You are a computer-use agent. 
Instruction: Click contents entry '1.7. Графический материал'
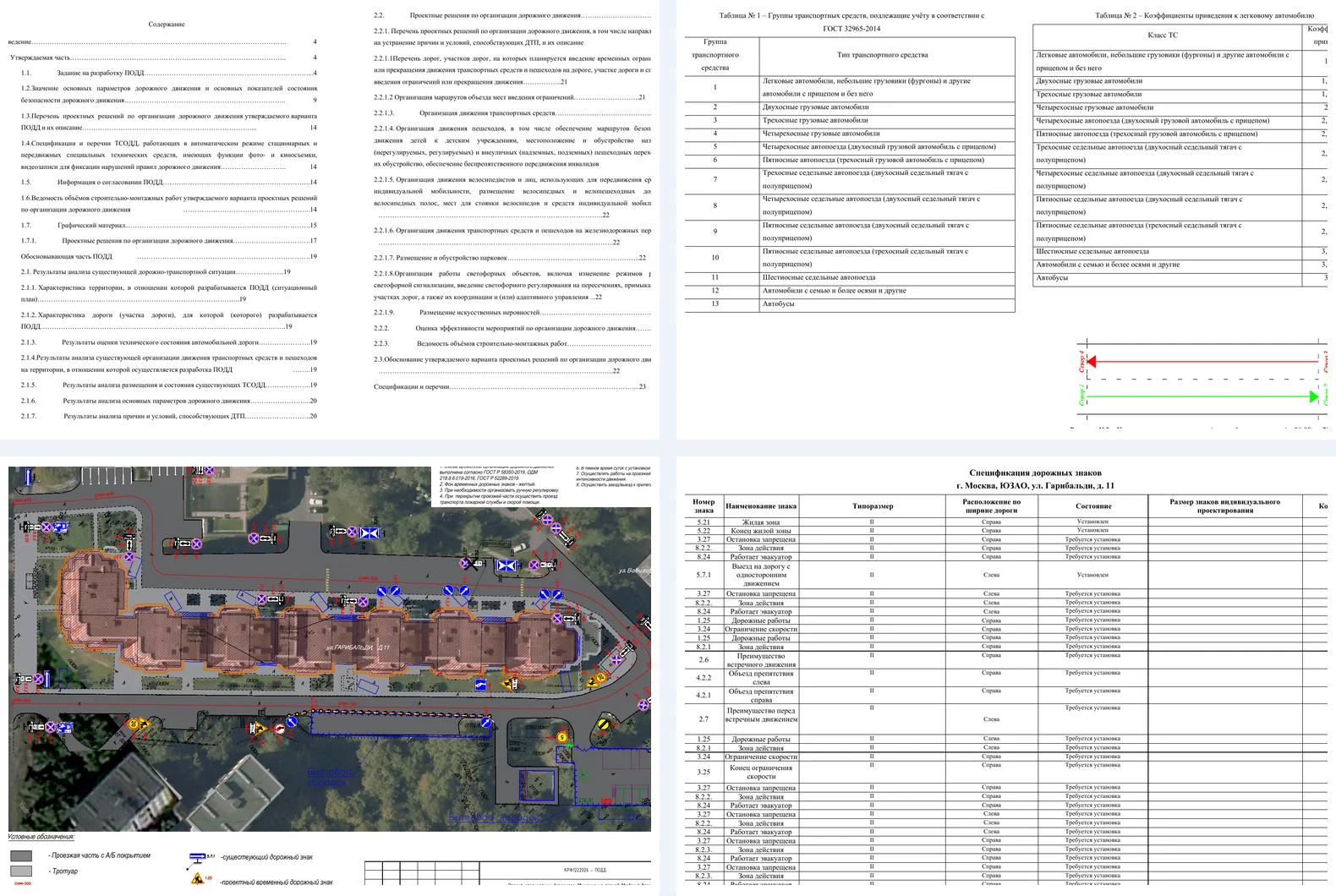169,225
